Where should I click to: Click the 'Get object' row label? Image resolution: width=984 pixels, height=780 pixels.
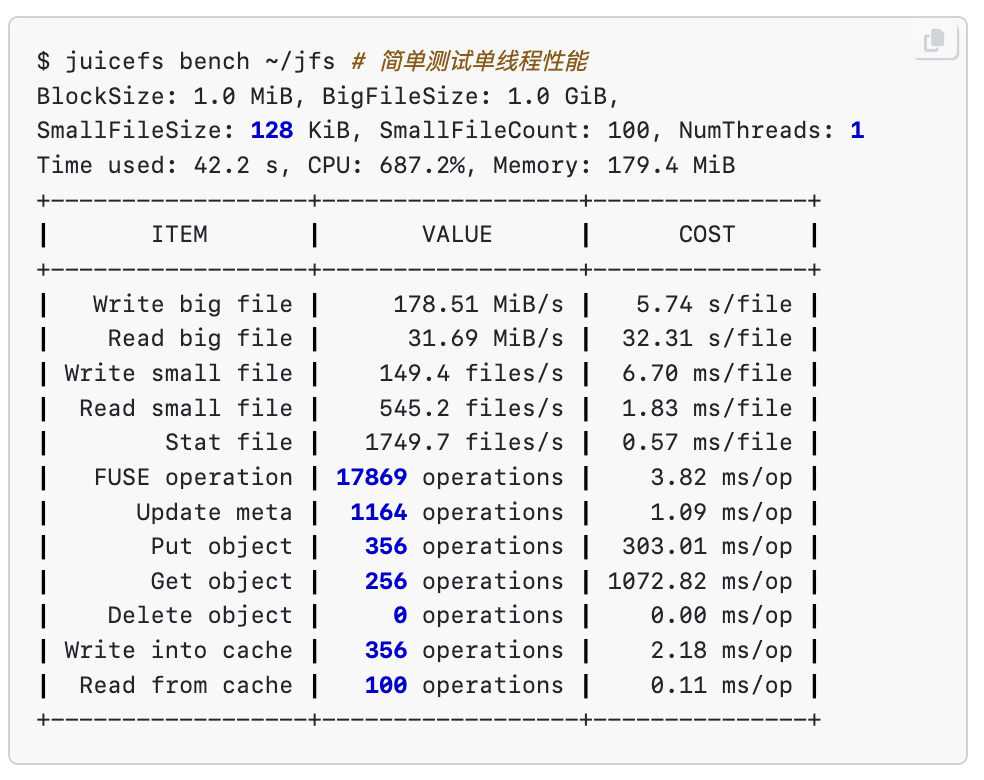tap(222, 581)
